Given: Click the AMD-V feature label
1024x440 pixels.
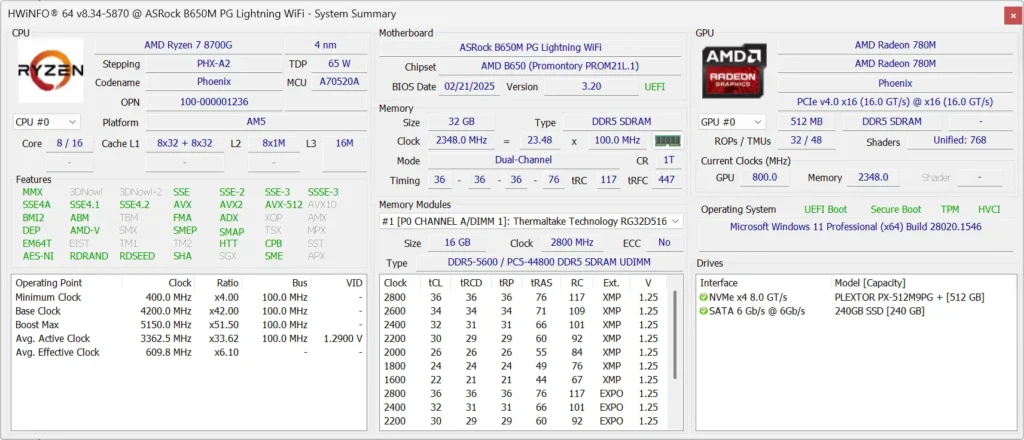Looking at the screenshot, I should pos(85,230).
